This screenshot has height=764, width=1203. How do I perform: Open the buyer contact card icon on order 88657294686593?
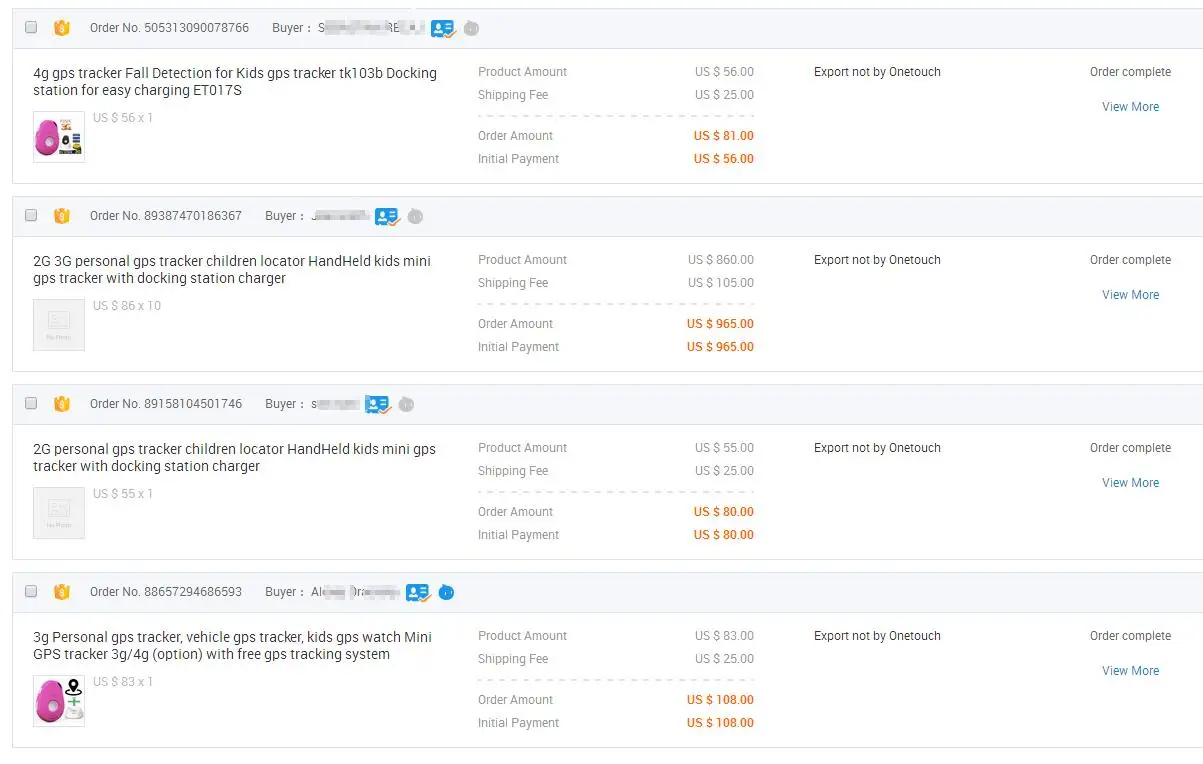pyautogui.click(x=417, y=592)
